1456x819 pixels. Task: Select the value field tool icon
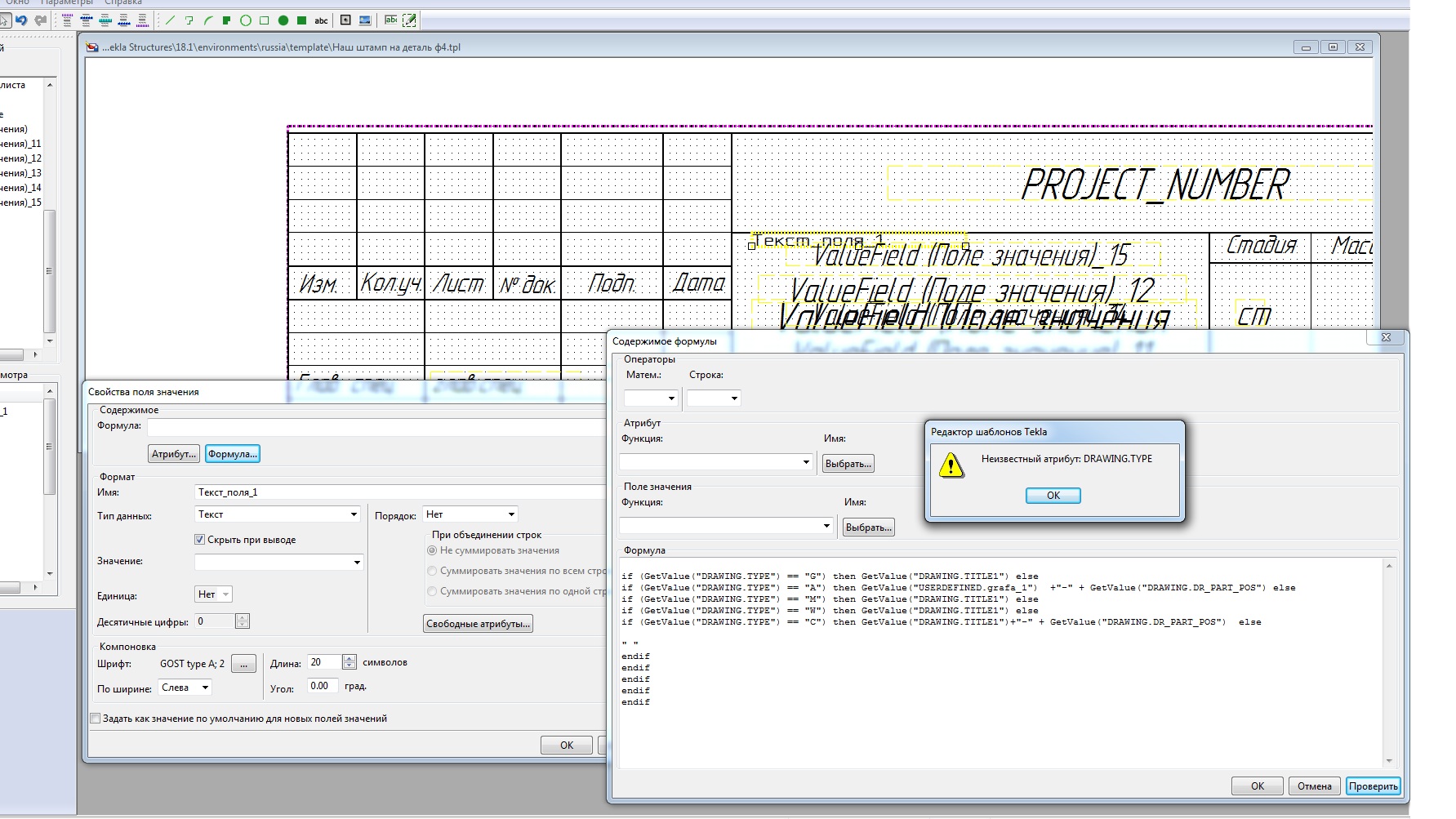tap(391, 20)
